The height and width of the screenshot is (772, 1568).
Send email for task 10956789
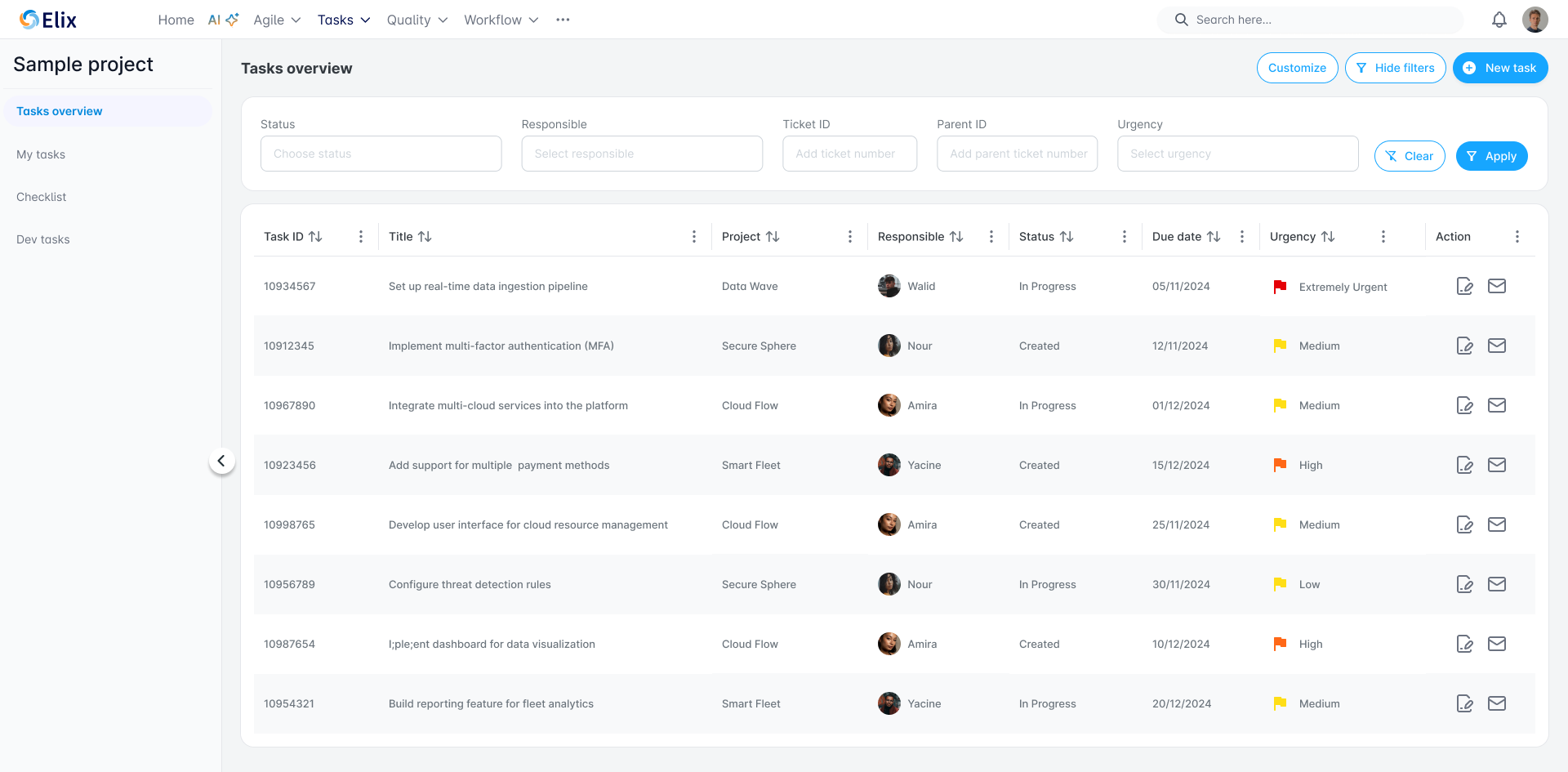click(1497, 584)
